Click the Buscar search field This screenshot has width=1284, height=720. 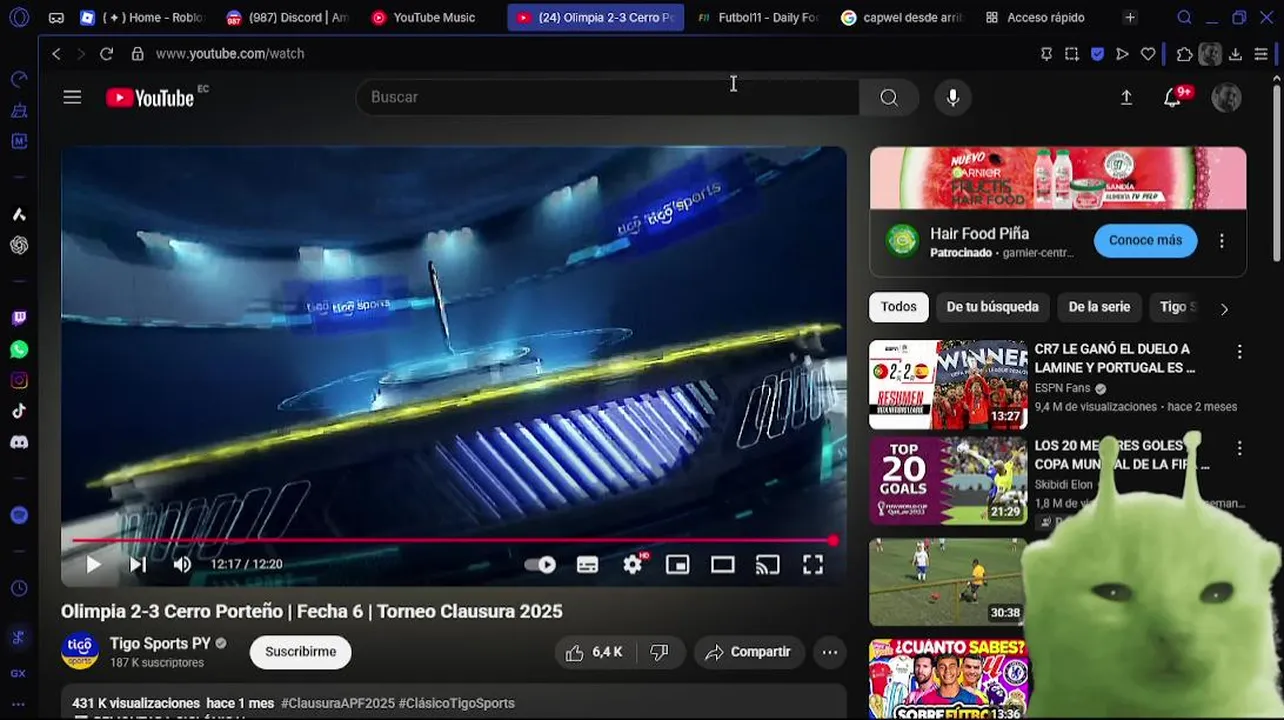tap(607, 97)
